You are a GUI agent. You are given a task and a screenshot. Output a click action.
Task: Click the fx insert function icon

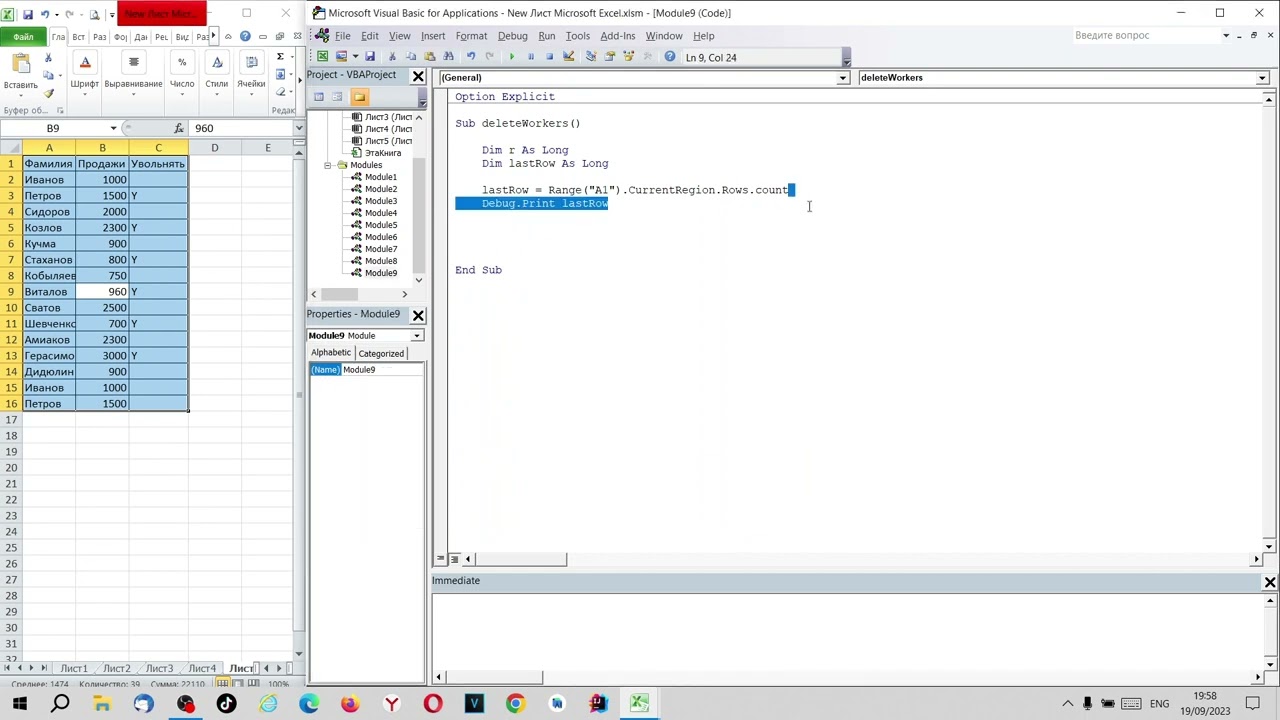tap(178, 128)
